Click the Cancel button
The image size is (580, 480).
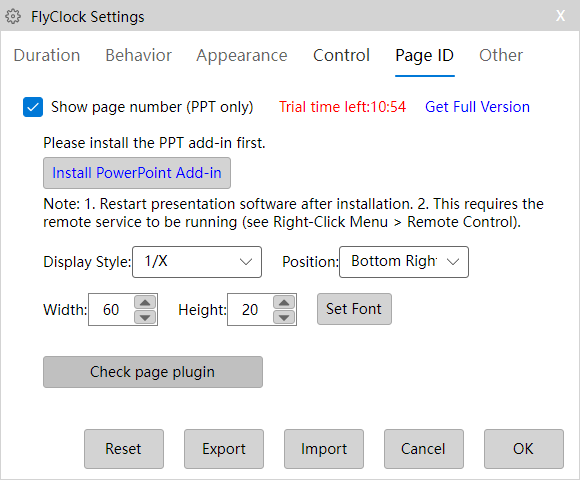pyautogui.click(x=424, y=449)
